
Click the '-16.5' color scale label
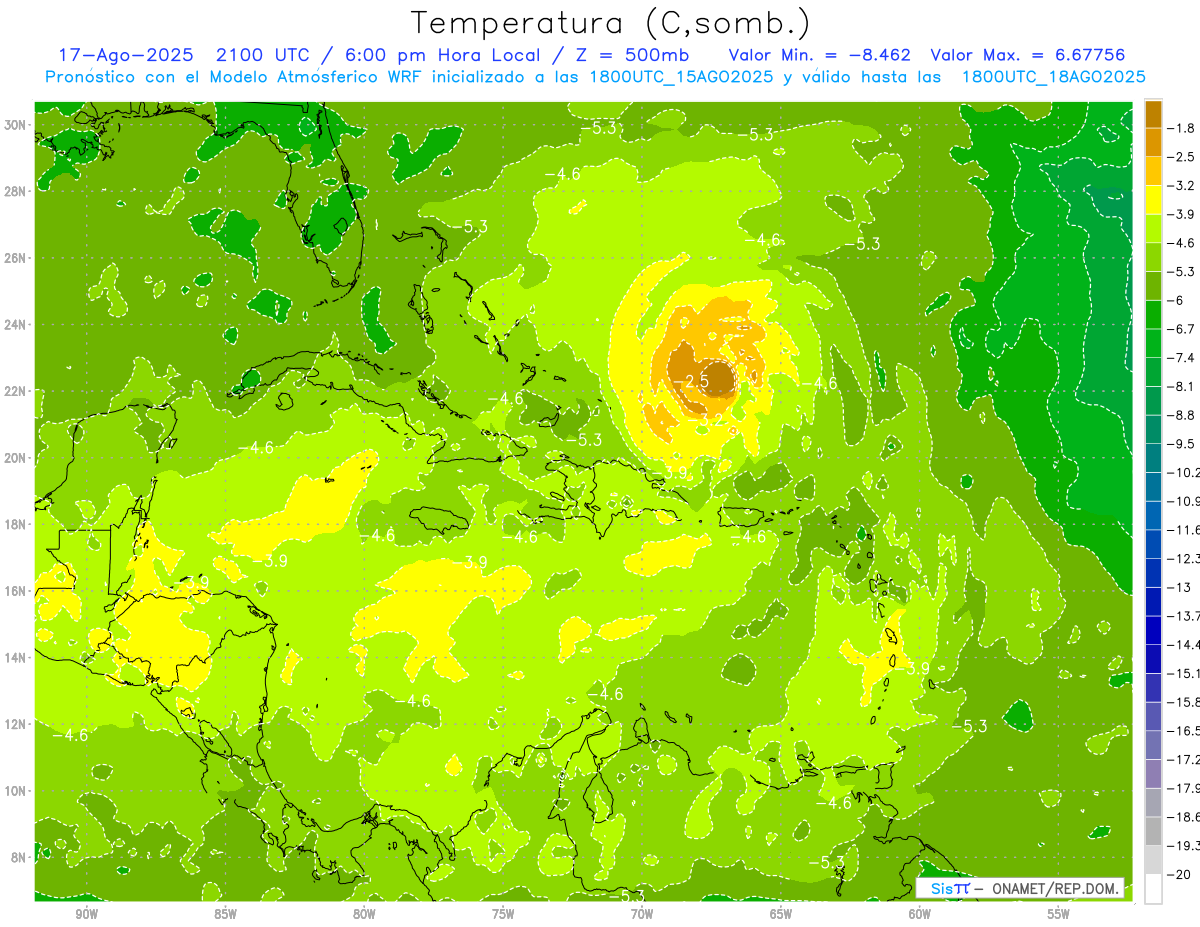click(1184, 731)
